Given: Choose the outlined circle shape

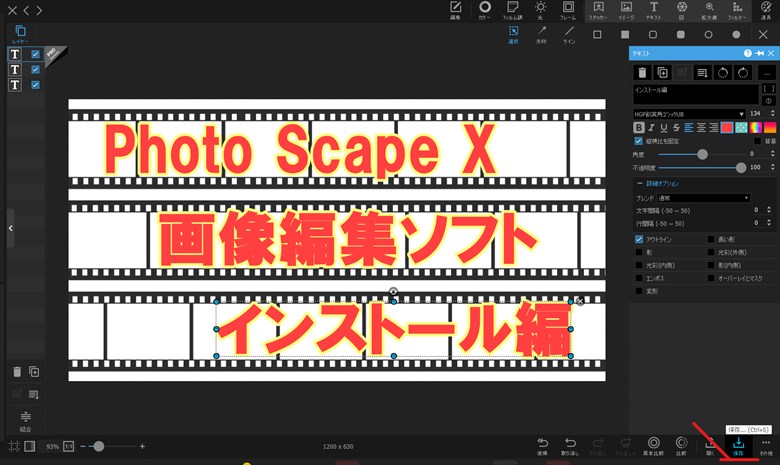Looking at the screenshot, I should 708,34.
